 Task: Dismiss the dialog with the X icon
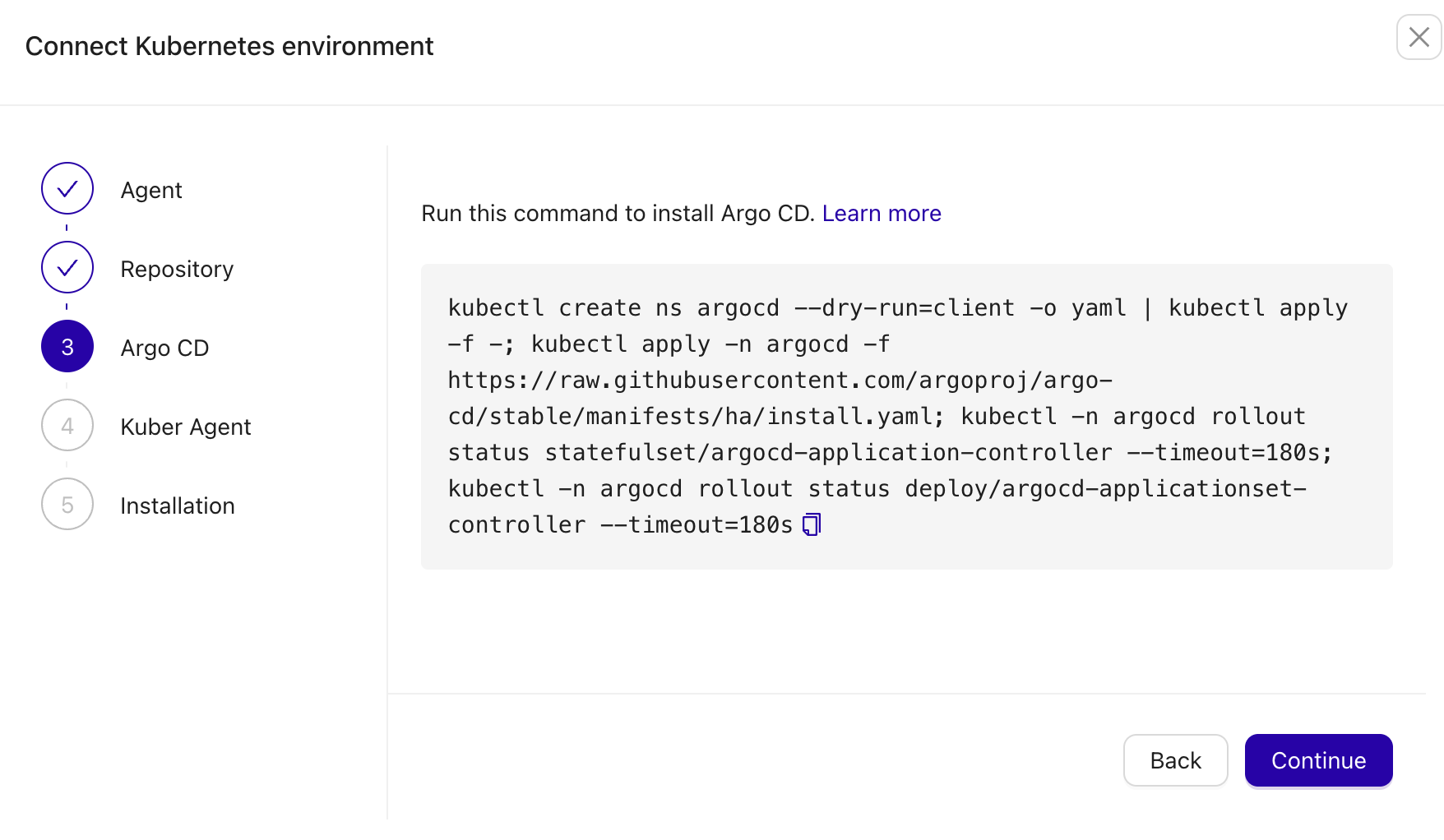click(x=1418, y=37)
